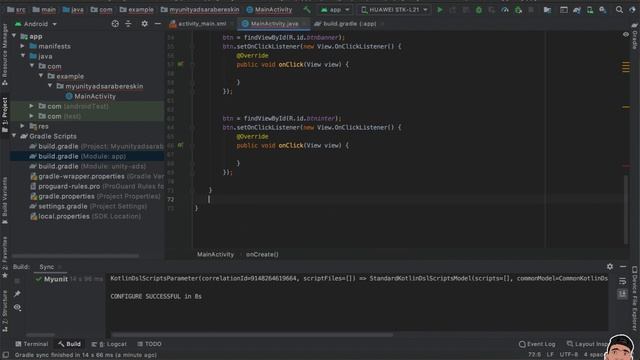This screenshot has height=360, width=640.
Task: Click the eye filter icon in Build panel
Action: 17,307
